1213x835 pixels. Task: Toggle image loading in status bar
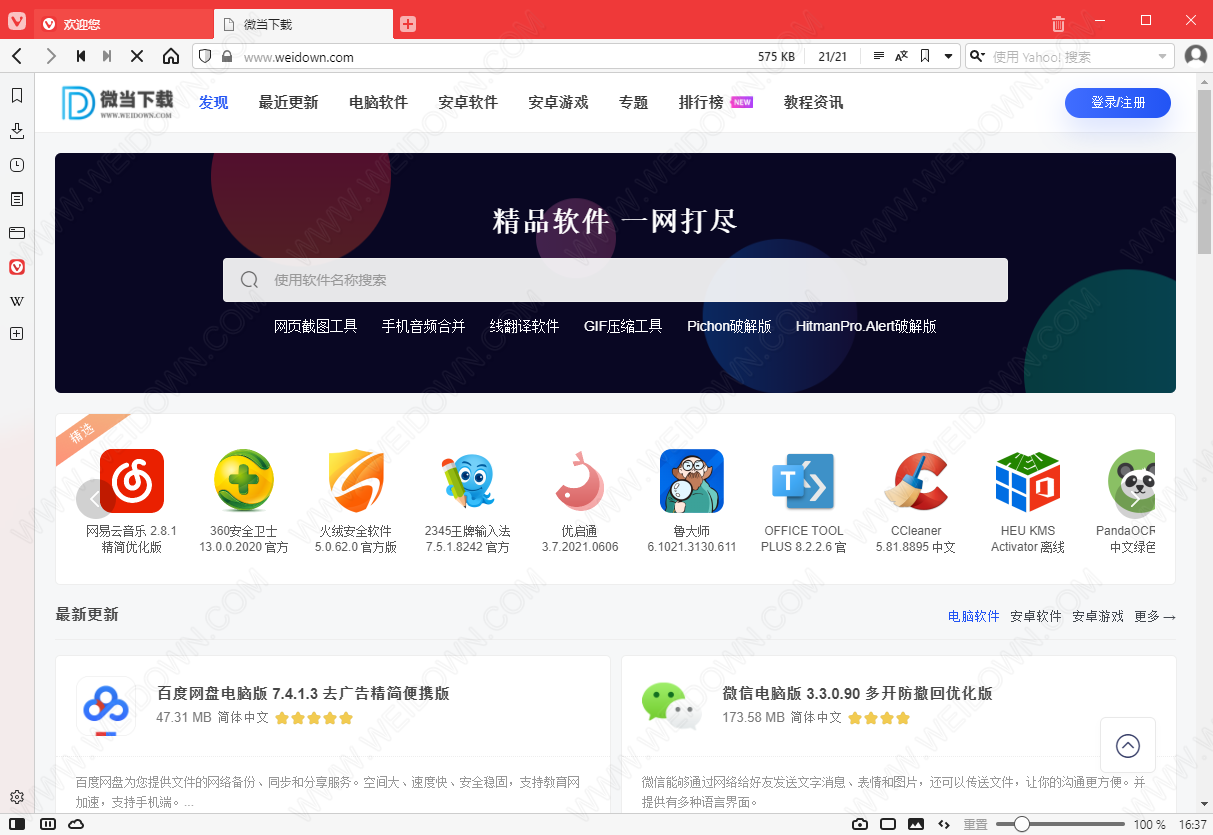point(916,824)
